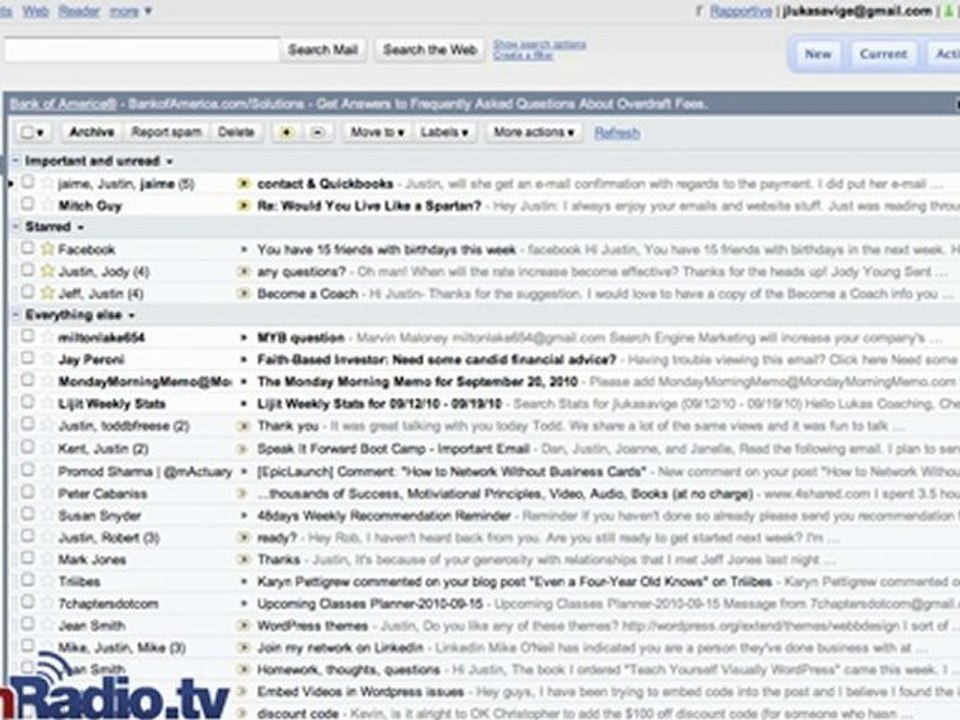Open Starred section options arrow
Viewport: 960px width, 720px height.
(81, 227)
